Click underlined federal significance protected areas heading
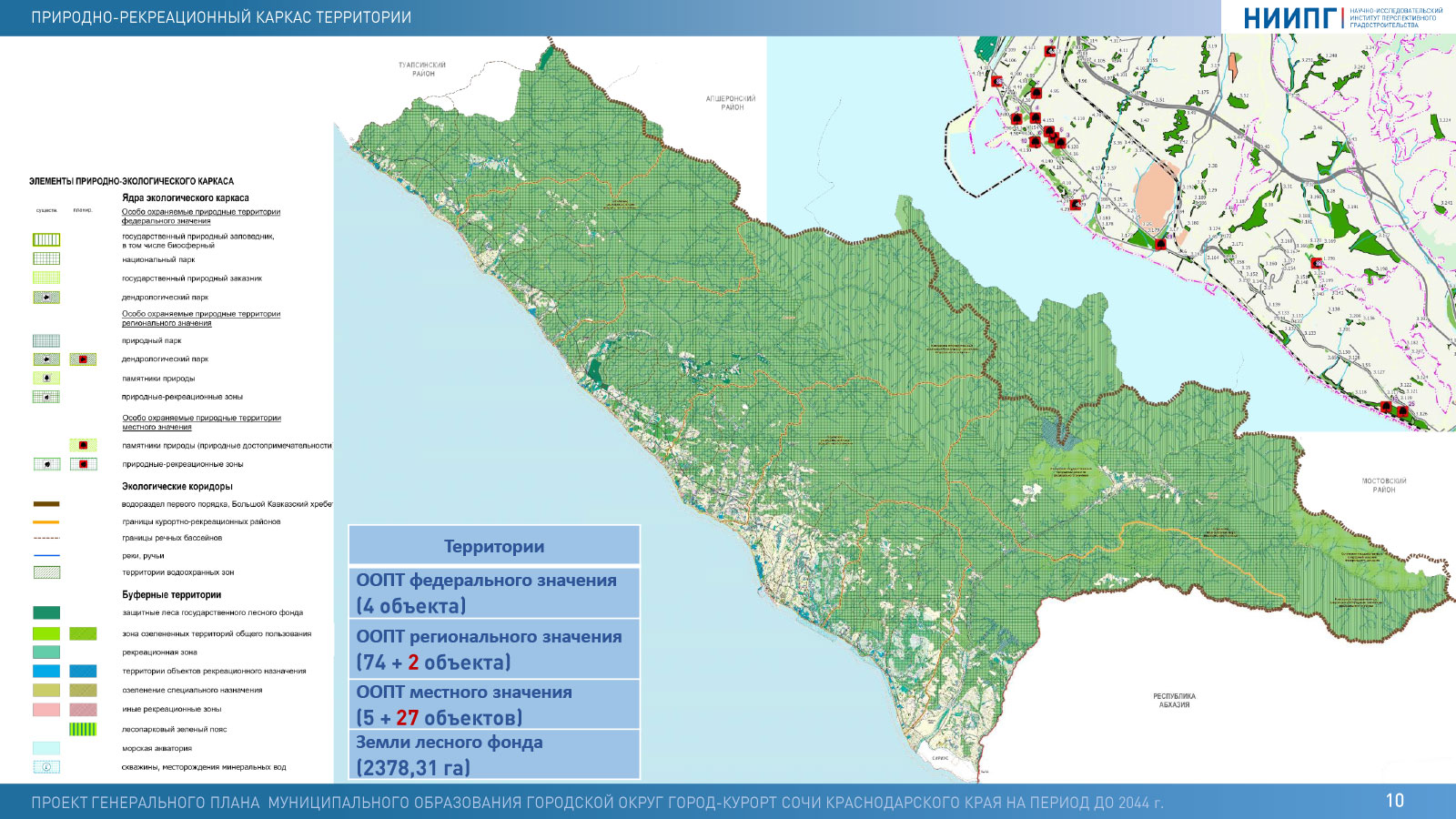Screen dimensions: 1456x819 coord(201,217)
